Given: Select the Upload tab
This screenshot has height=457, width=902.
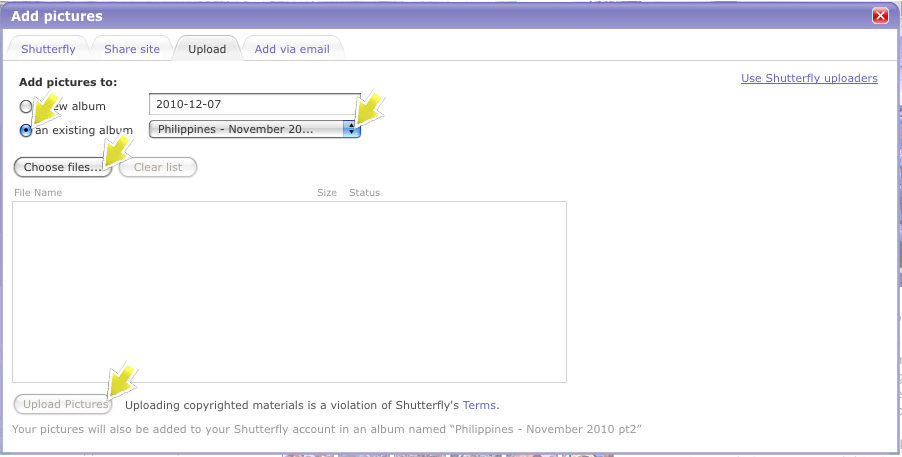Looking at the screenshot, I should coord(207,49).
